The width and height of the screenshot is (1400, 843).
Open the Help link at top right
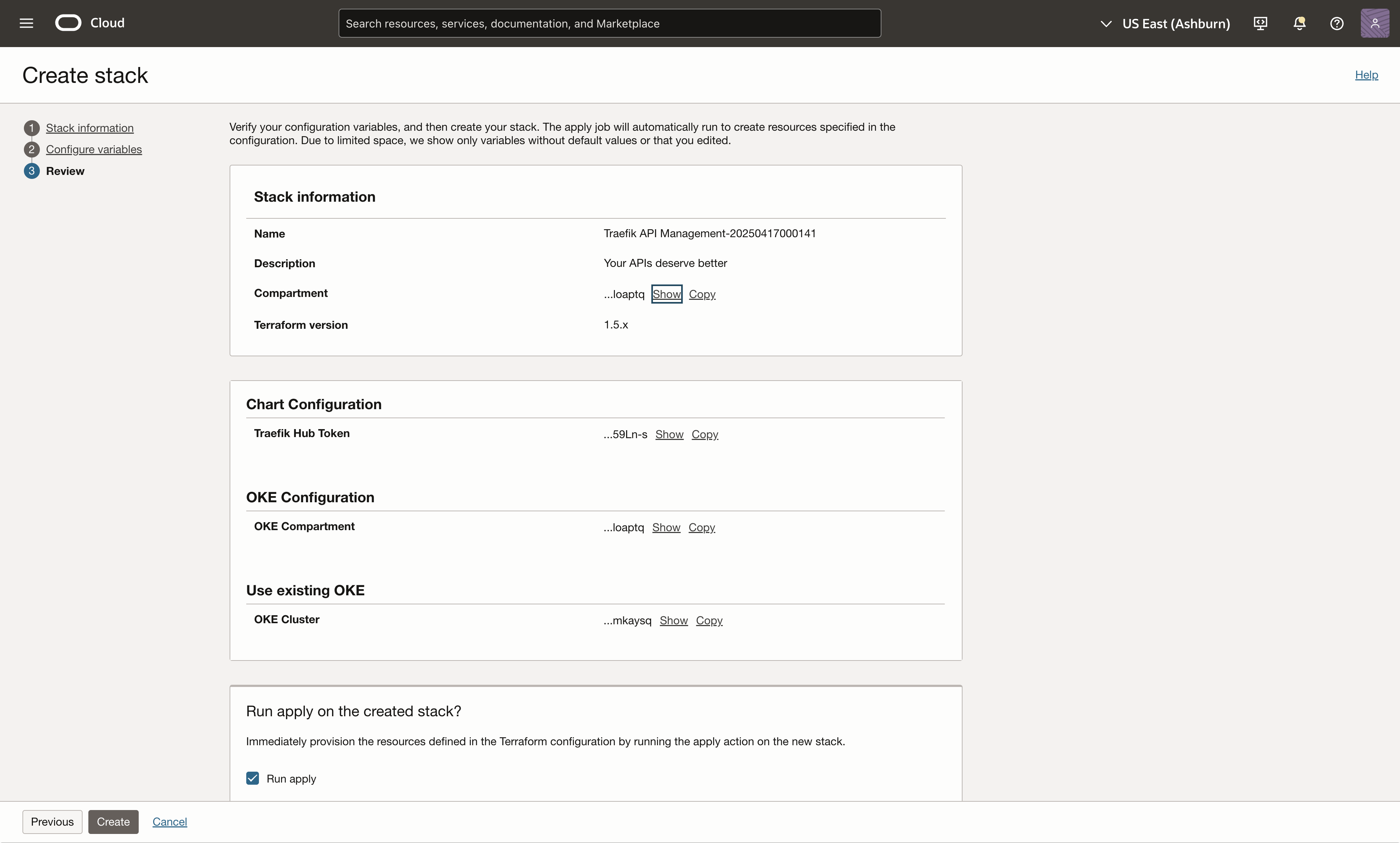tap(1366, 75)
